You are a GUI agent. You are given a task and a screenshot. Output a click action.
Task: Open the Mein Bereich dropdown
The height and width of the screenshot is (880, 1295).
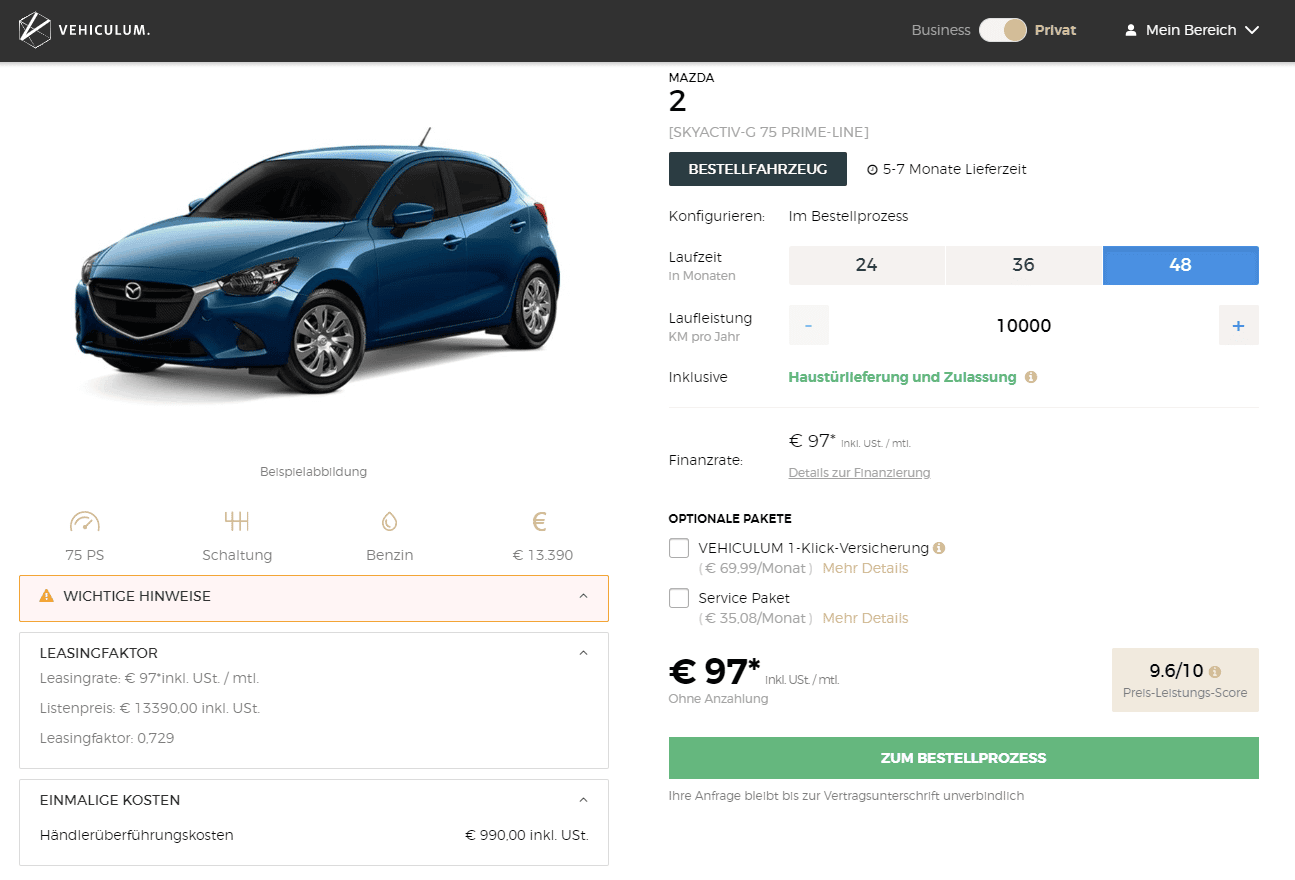tap(1192, 30)
